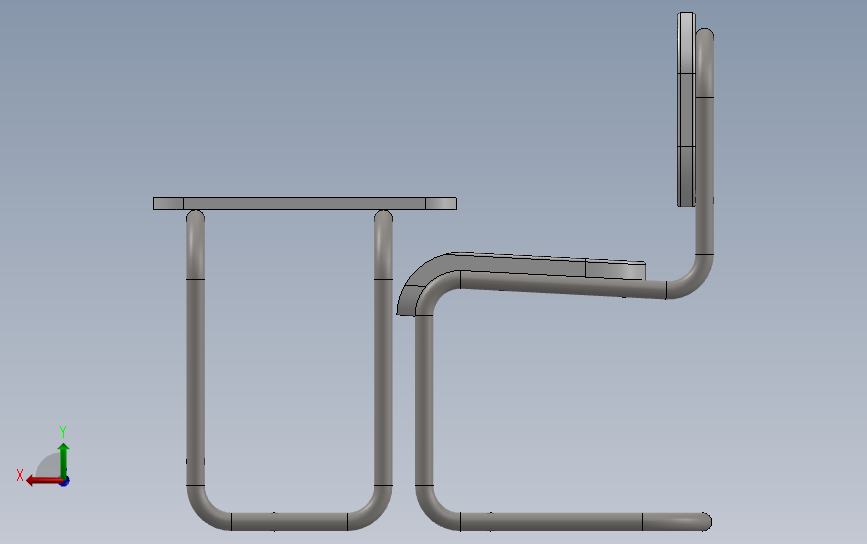Click the X label of the triad
The height and width of the screenshot is (544, 867).
(x=20, y=475)
